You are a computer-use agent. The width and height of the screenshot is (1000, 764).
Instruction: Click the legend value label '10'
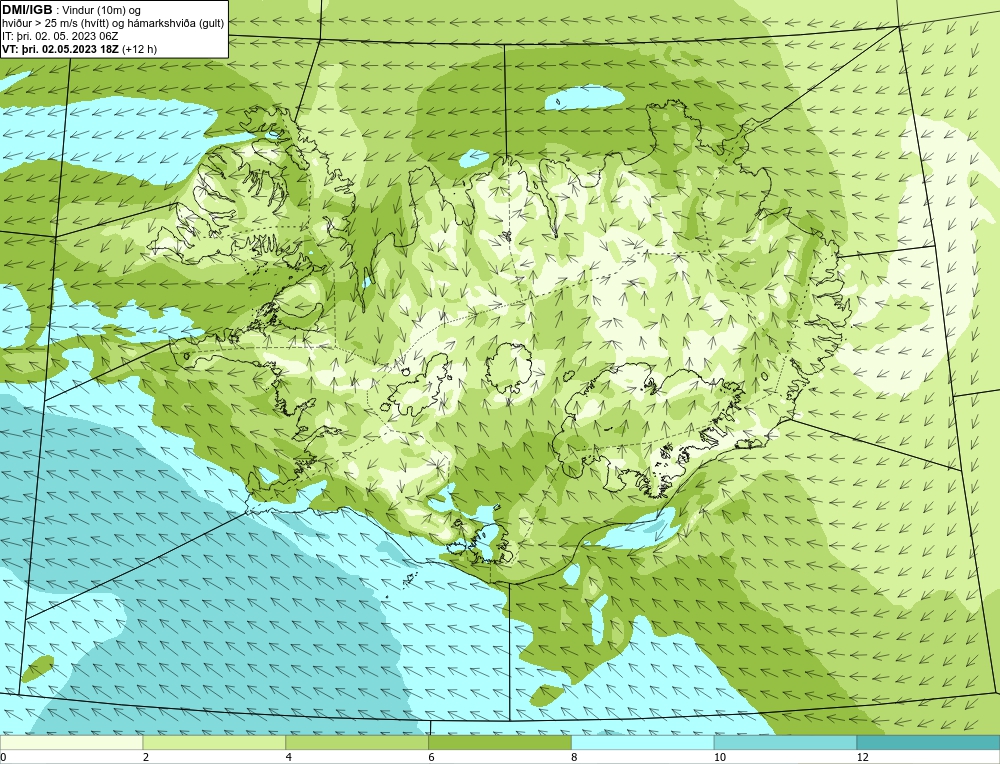(x=719, y=757)
